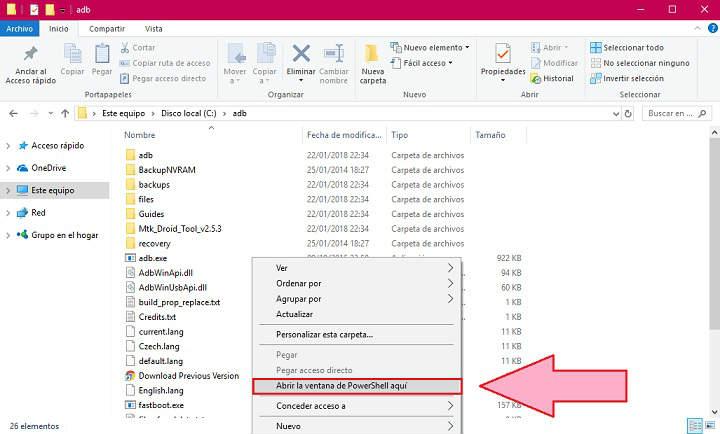Click Este equipo breadcrumb
720x434 pixels.
tap(124, 113)
